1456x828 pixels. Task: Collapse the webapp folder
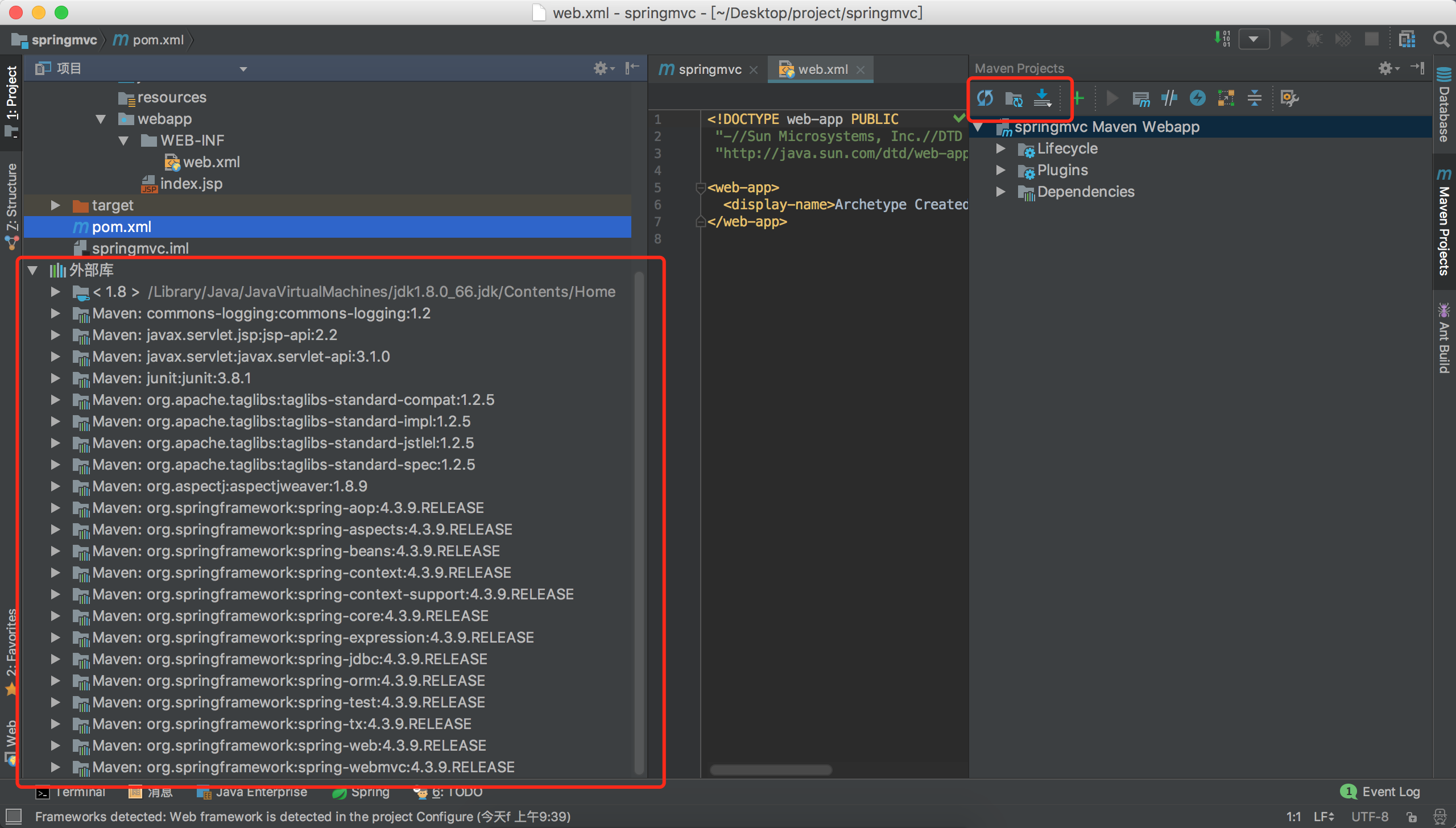pyautogui.click(x=101, y=119)
